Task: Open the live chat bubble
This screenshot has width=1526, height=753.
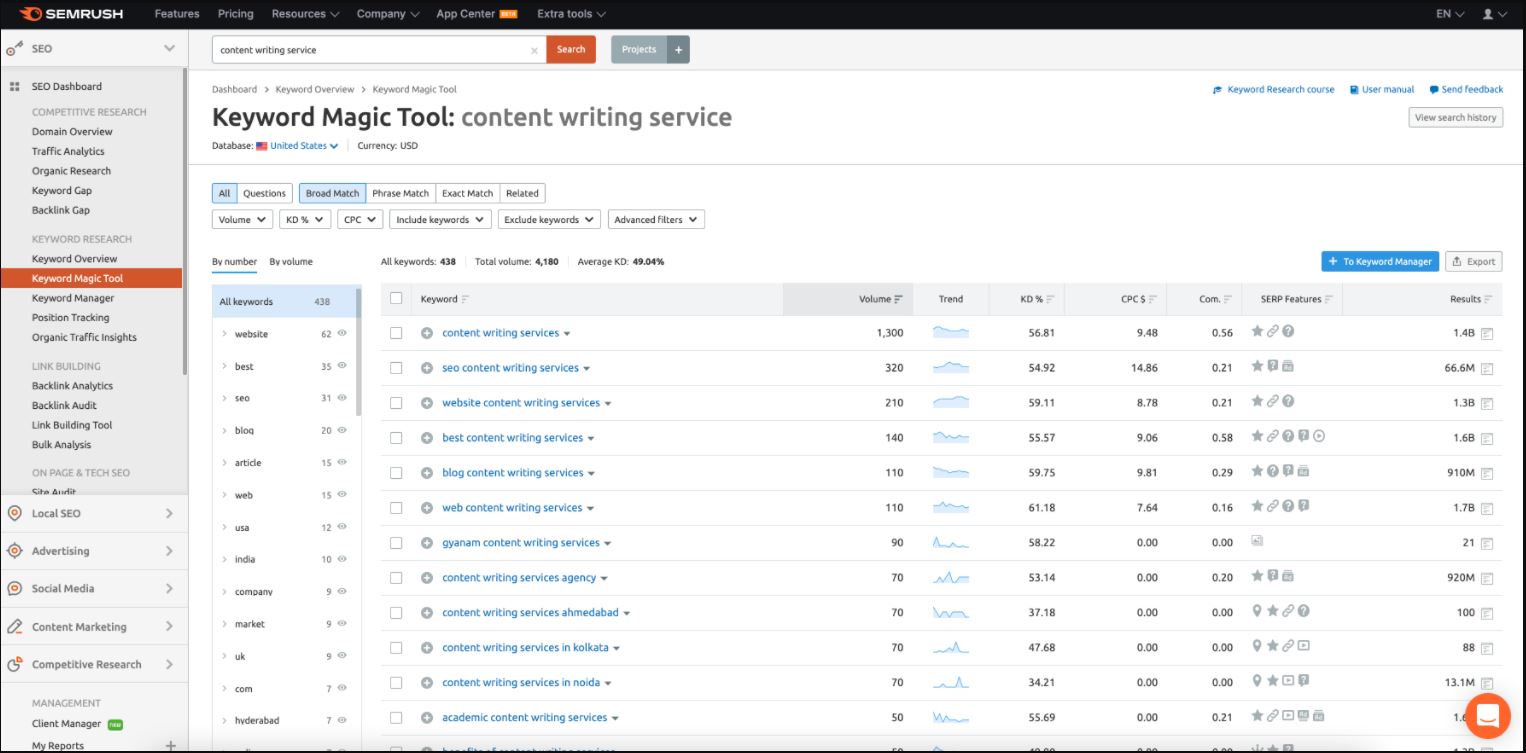Action: tap(1487, 716)
